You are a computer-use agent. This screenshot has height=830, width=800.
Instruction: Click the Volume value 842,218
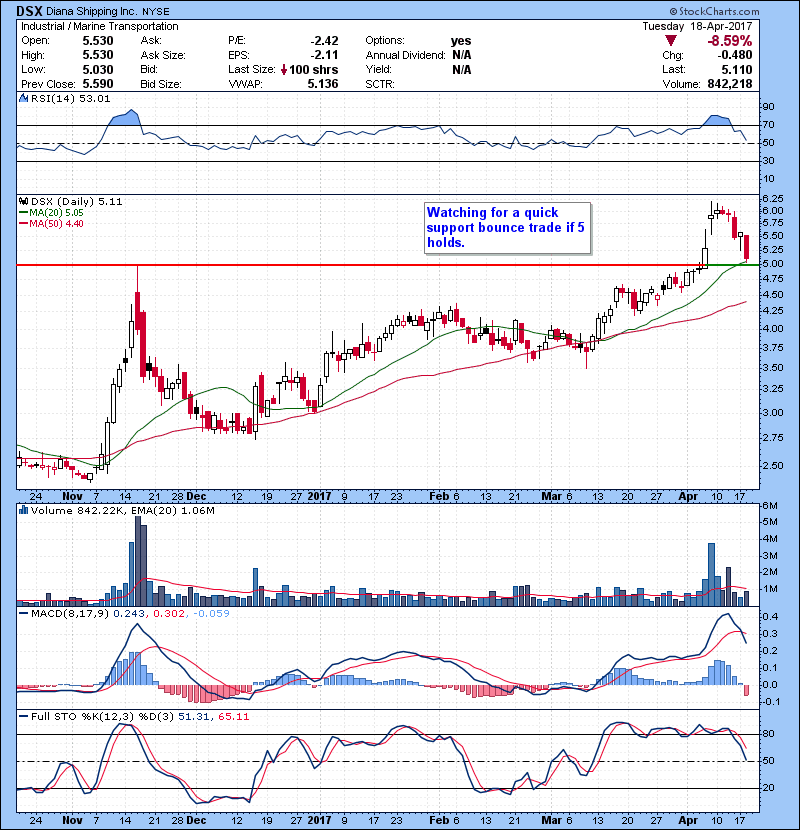point(730,84)
